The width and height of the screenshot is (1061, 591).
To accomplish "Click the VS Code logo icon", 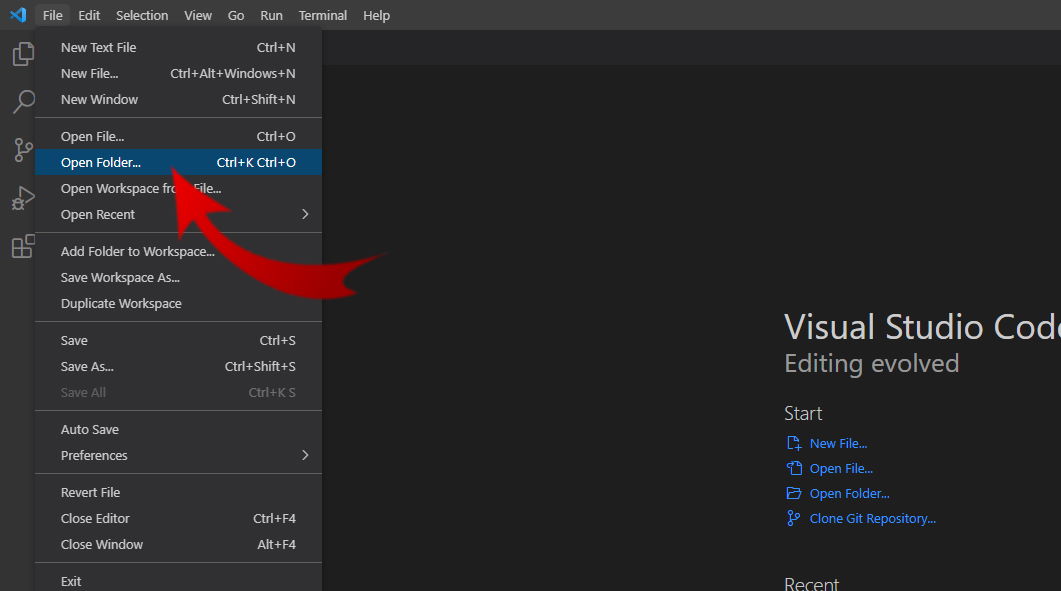I will [x=18, y=15].
